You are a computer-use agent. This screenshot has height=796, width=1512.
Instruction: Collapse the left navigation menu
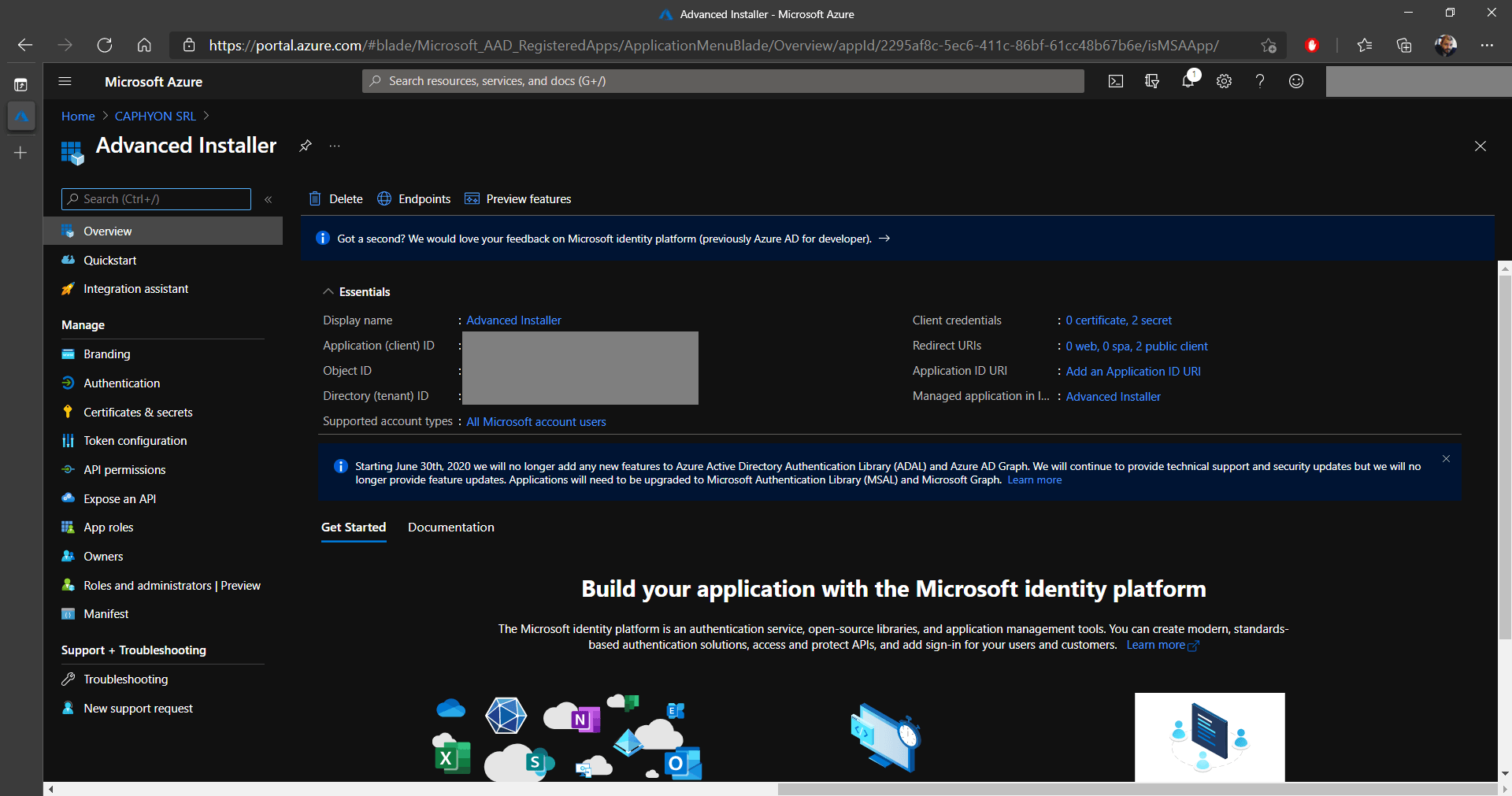269,199
